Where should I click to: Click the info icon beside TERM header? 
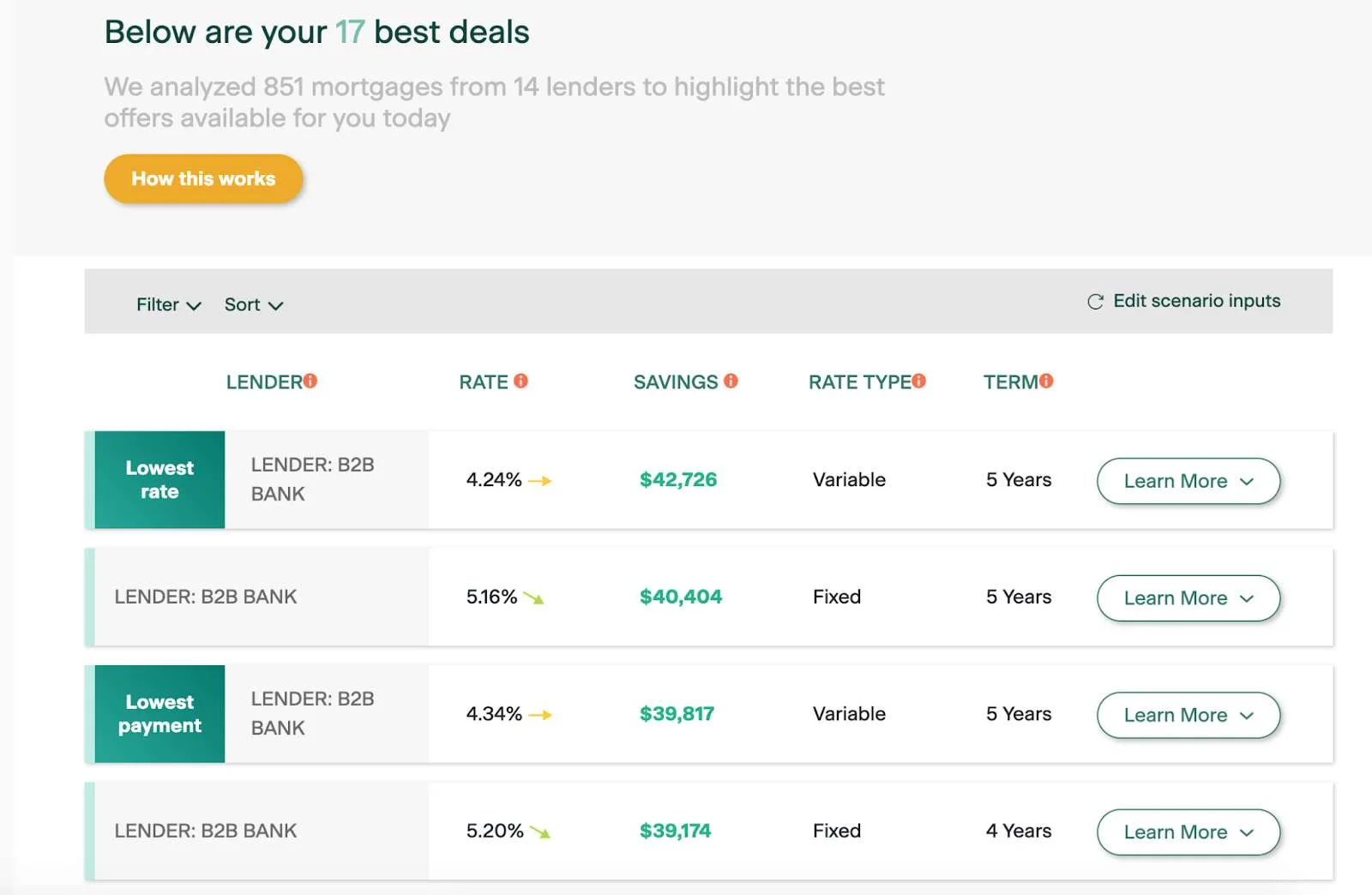1046,381
